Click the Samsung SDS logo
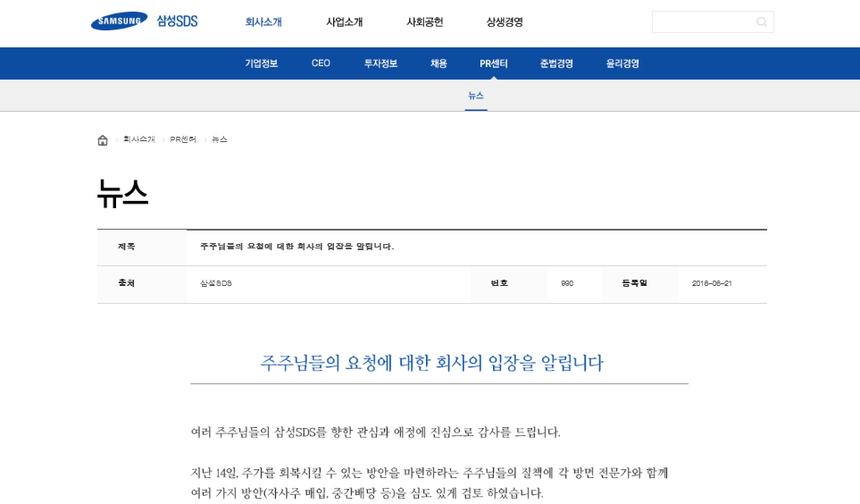 coord(144,21)
